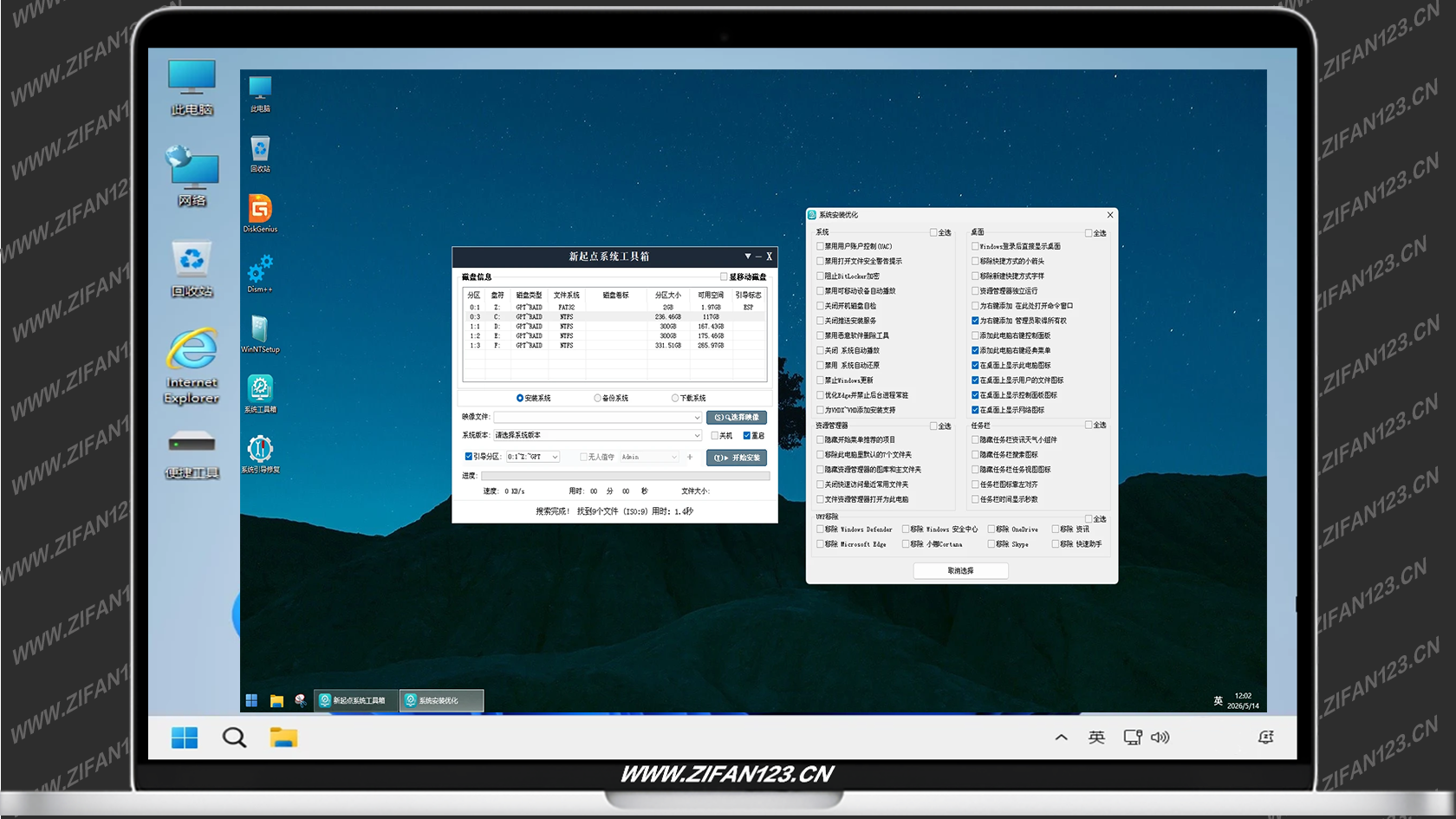The height and width of the screenshot is (819, 1456).
Task: Open the large 网络 desktop icon
Action: click(x=192, y=177)
